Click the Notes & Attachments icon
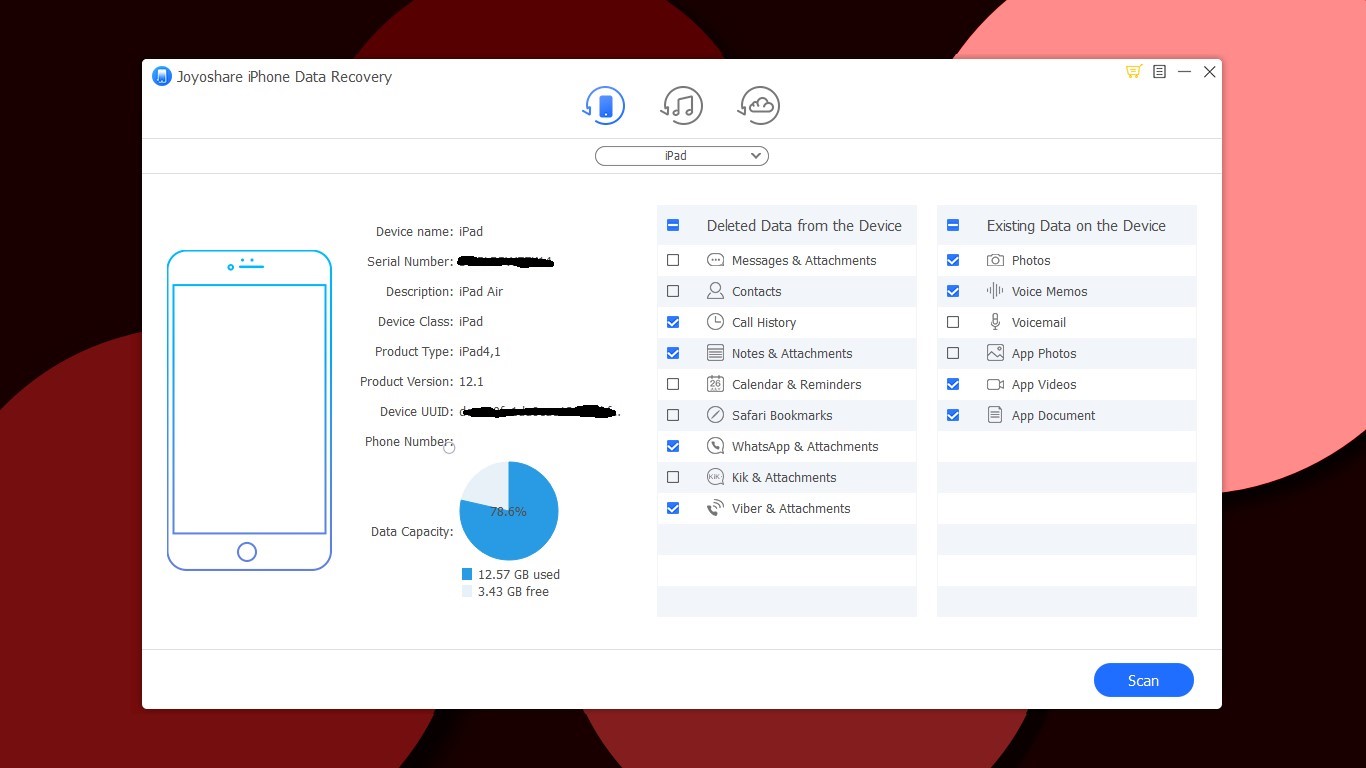 click(715, 353)
